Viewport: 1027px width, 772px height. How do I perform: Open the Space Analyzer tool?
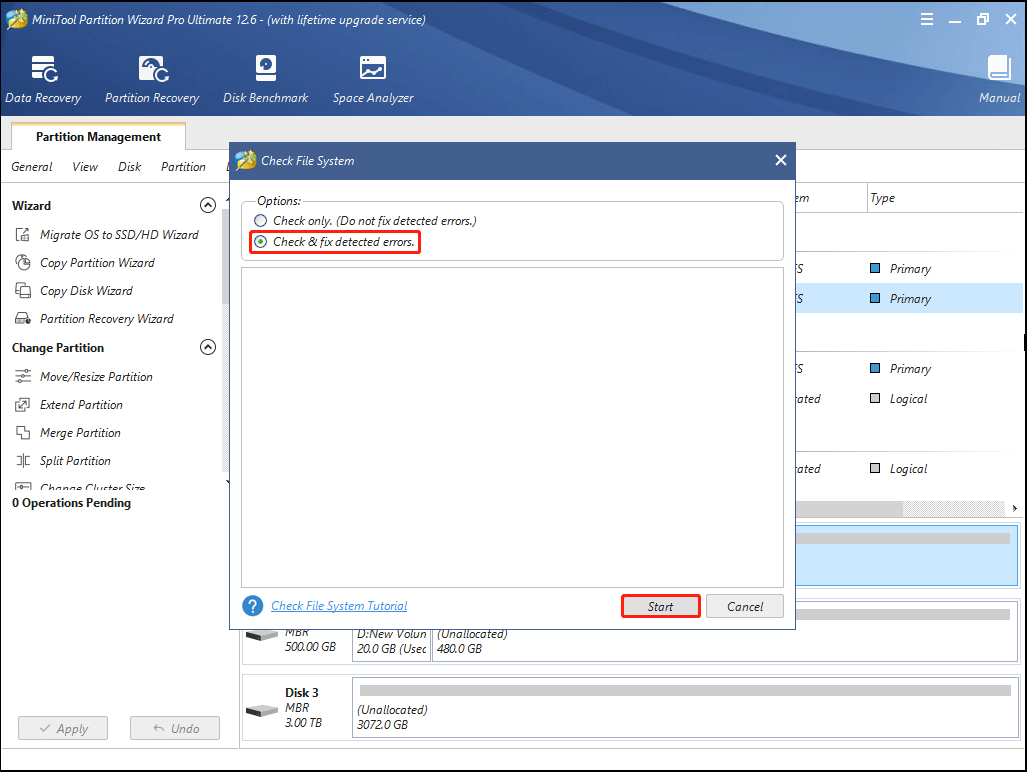tap(373, 79)
